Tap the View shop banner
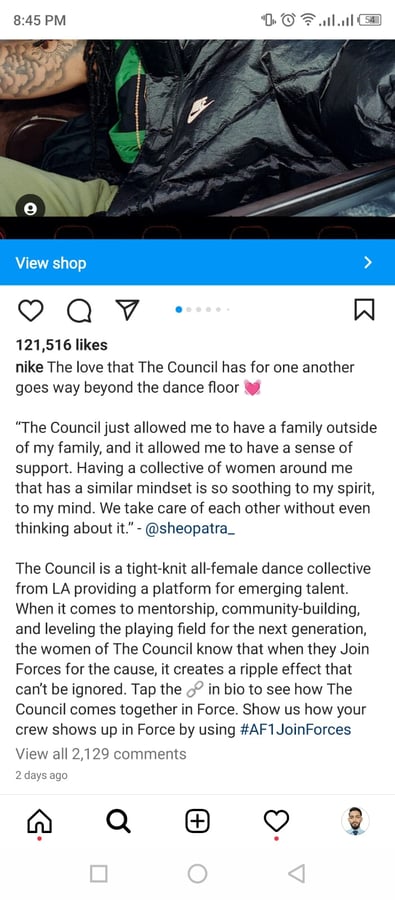 [x=198, y=262]
